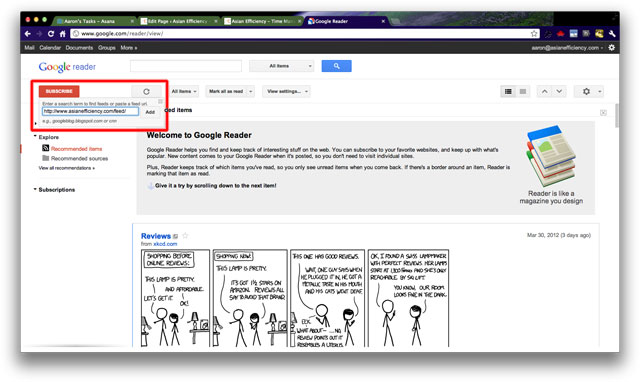Click the xkcd Reviews comic image

(x=295, y=298)
